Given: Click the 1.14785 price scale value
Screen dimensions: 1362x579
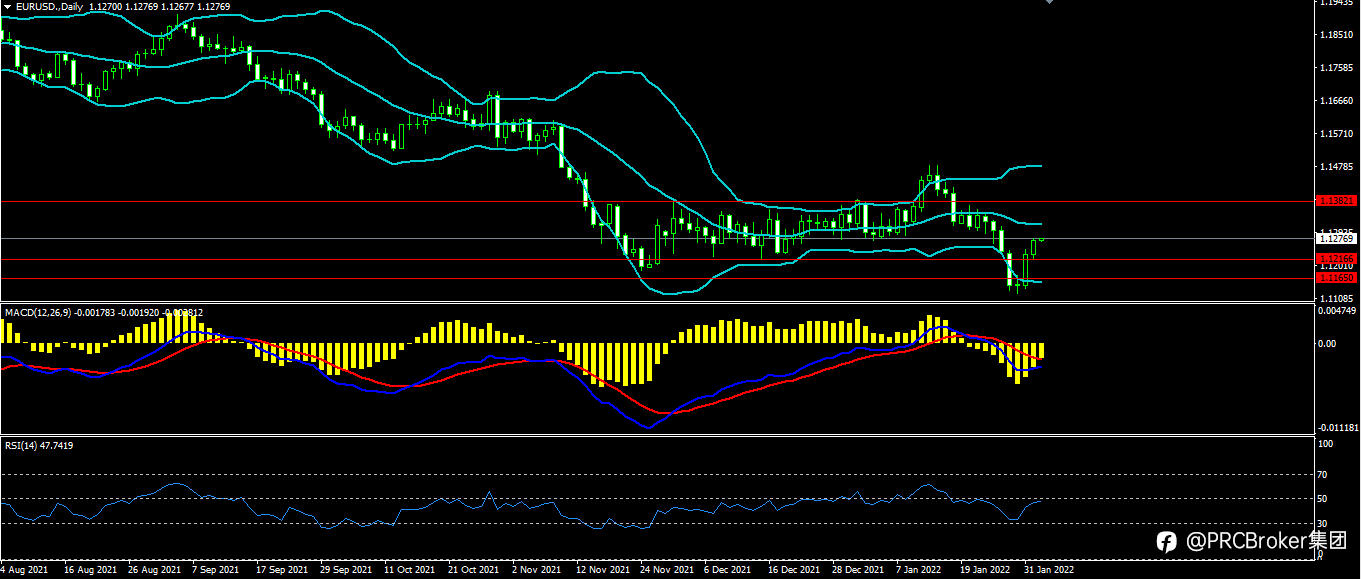Looking at the screenshot, I should (1337, 167).
